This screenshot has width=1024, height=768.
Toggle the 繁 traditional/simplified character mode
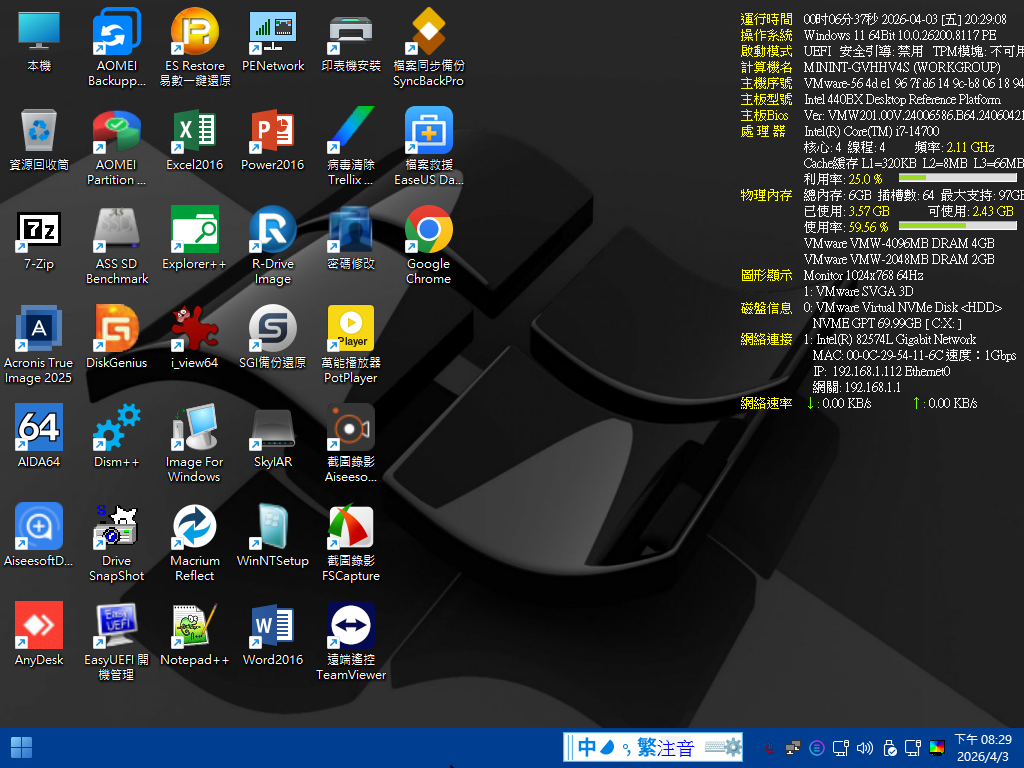(647, 747)
